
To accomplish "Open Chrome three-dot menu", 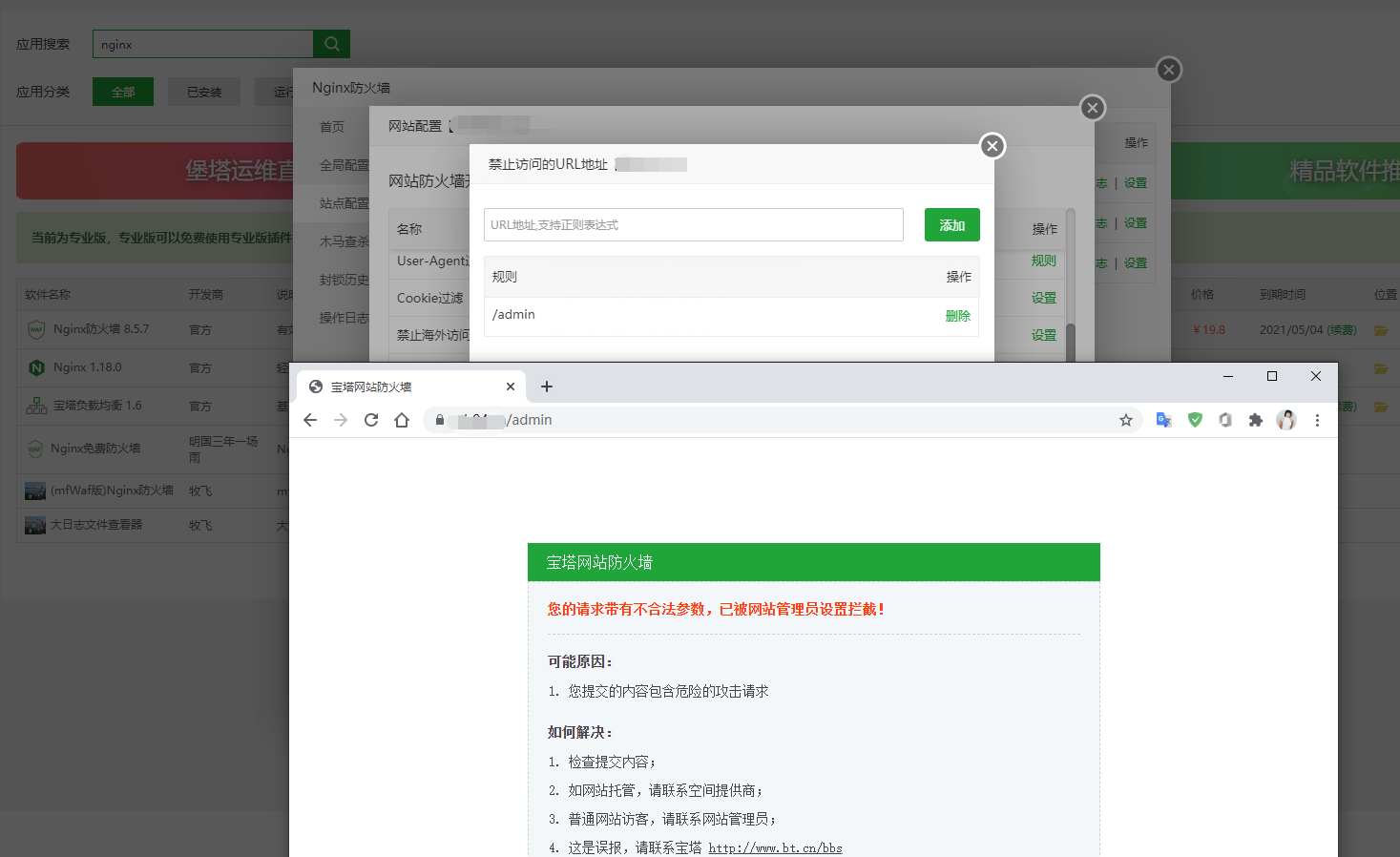I will coord(1317,420).
